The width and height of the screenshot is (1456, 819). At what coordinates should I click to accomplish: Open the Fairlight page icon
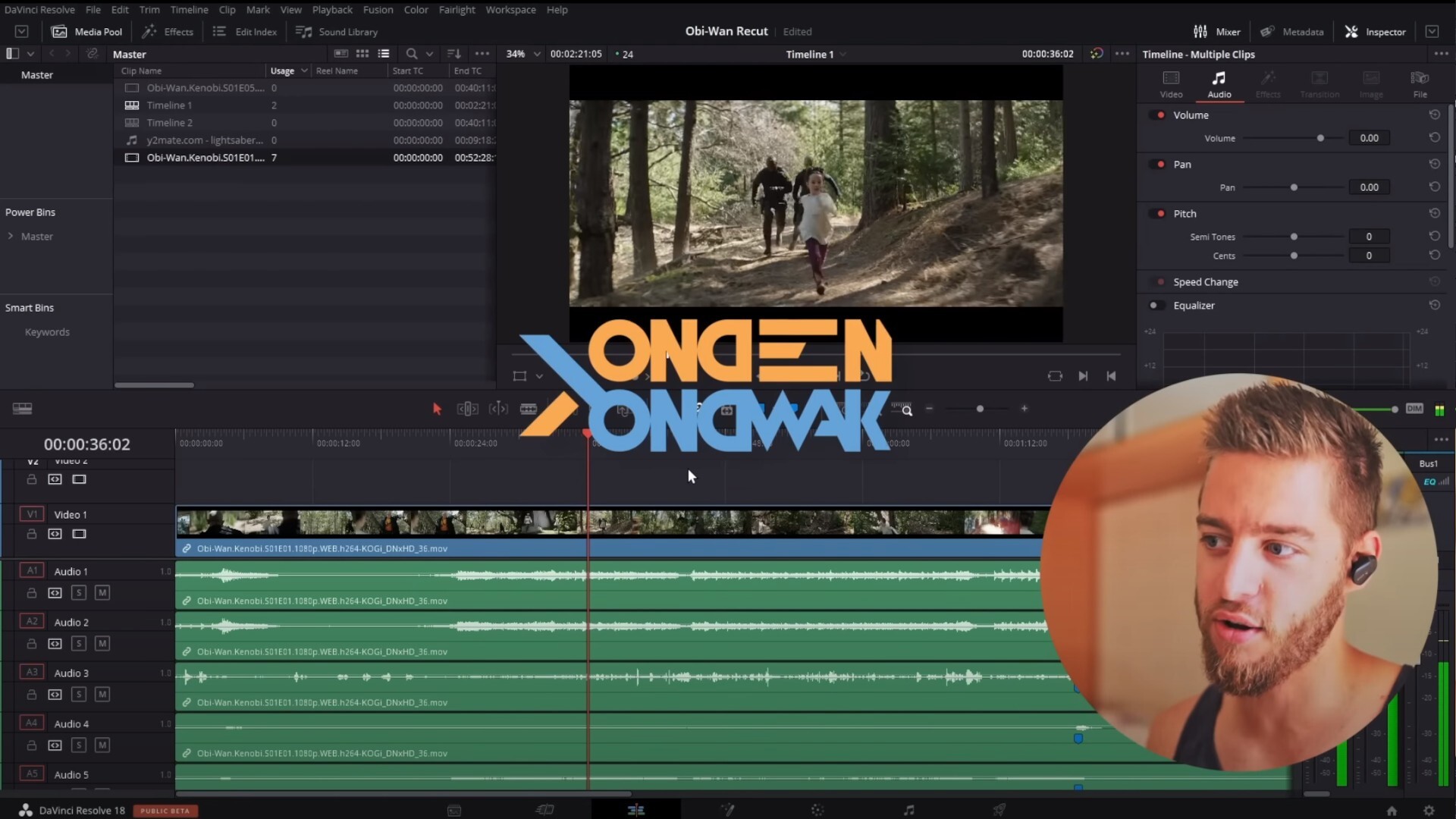[908, 810]
